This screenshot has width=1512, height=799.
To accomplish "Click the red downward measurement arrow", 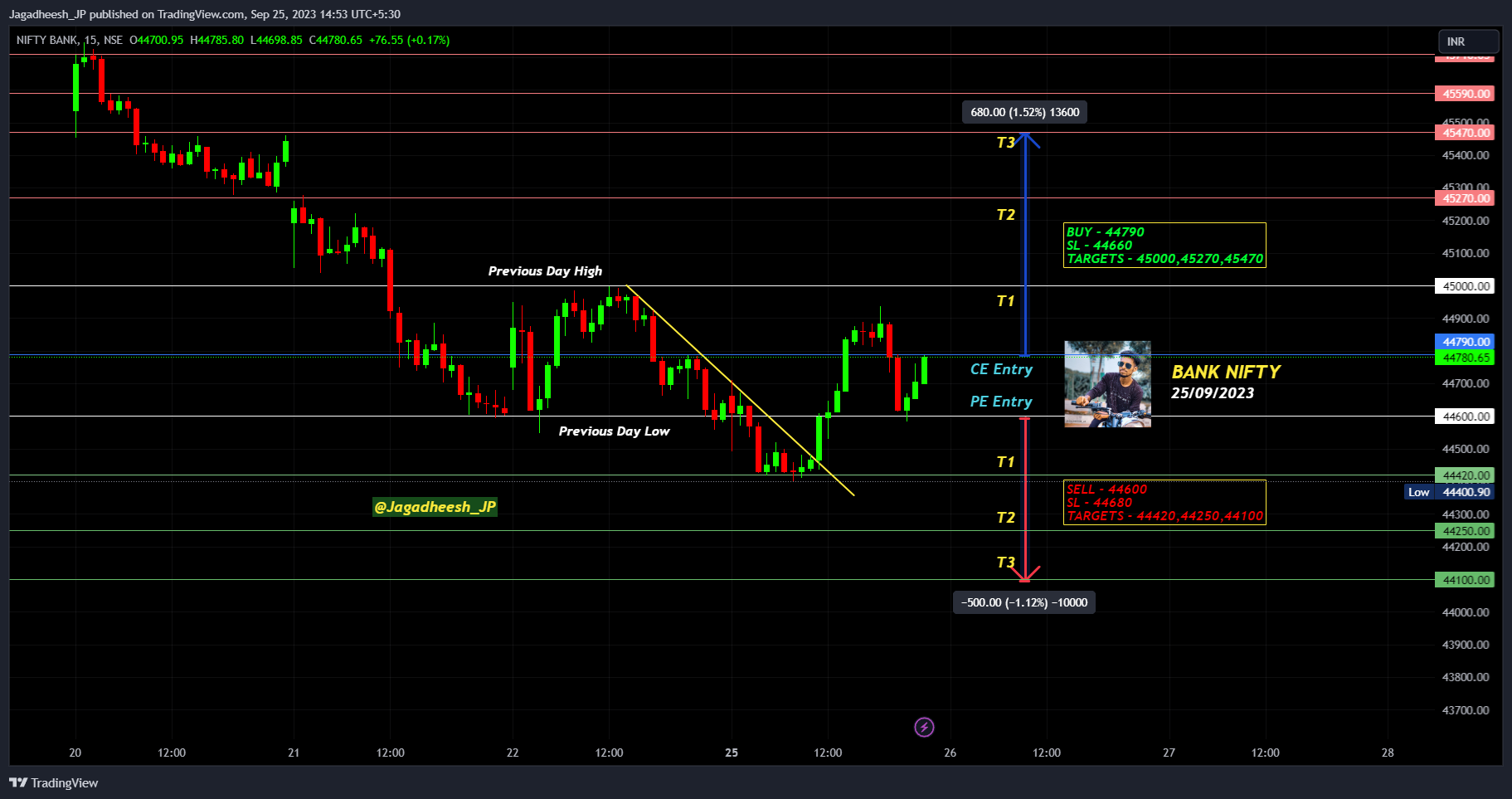I will [1025, 498].
